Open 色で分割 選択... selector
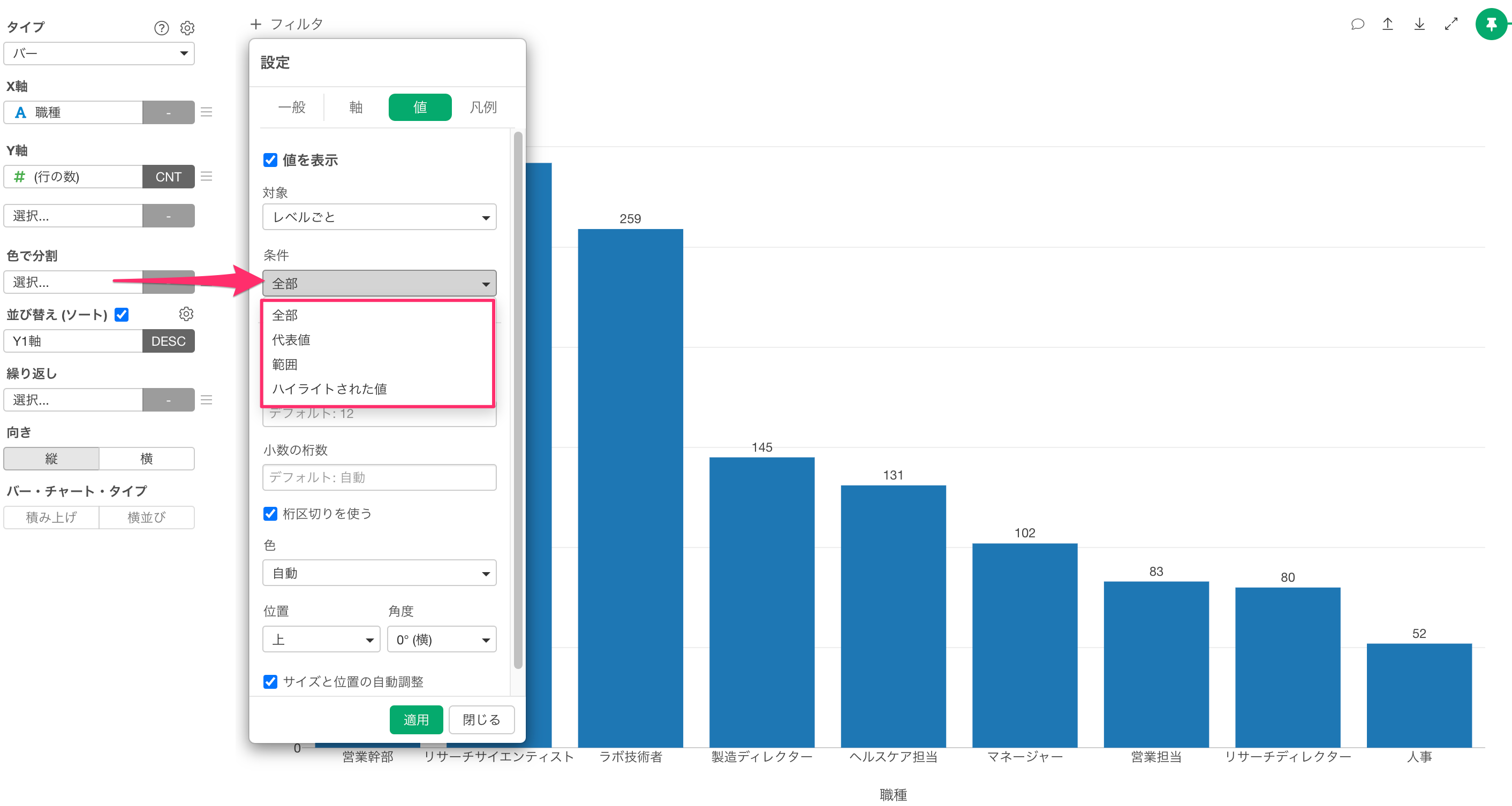1512x806 pixels. (x=73, y=282)
